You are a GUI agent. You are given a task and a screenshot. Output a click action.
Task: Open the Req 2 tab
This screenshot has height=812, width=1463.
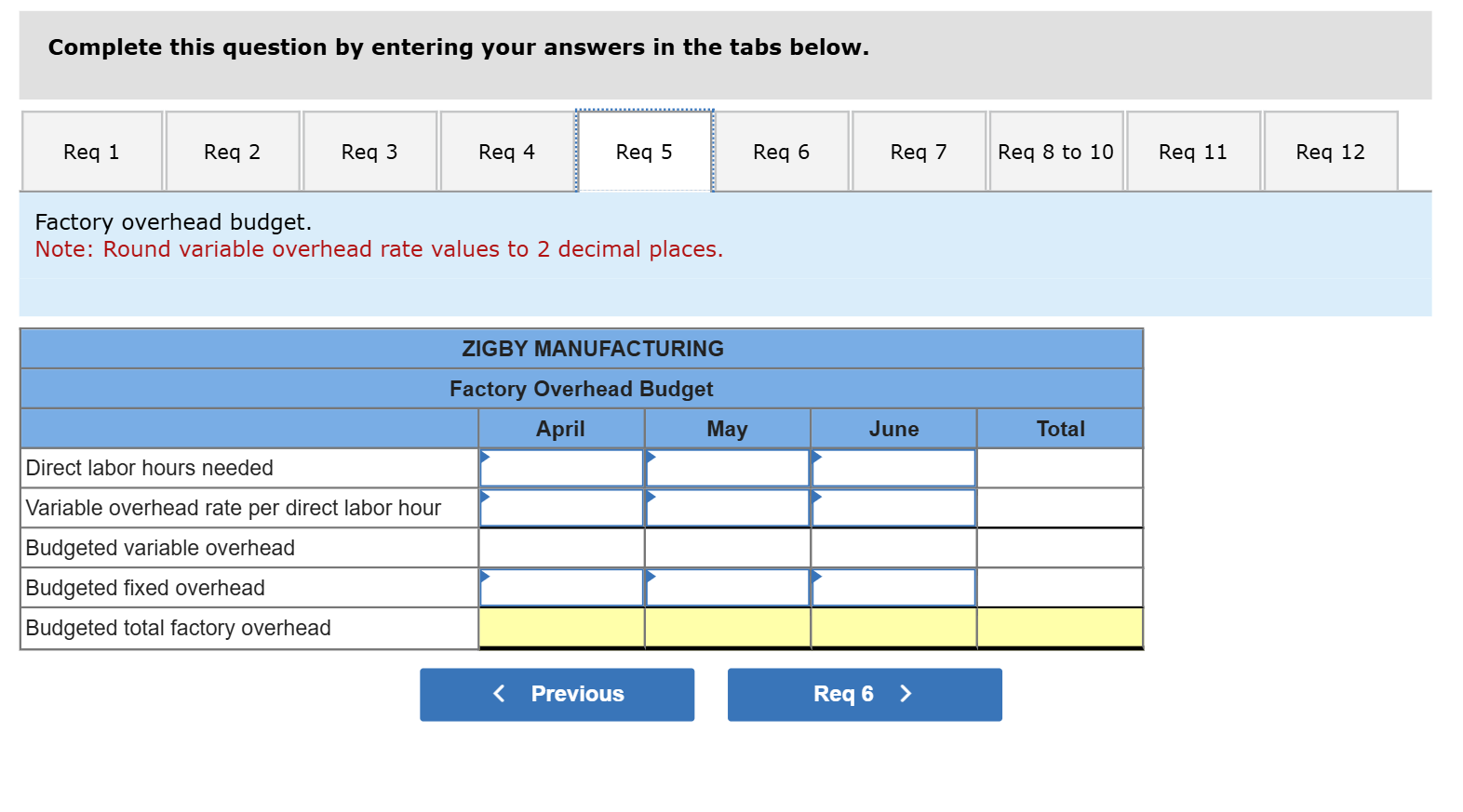[x=232, y=151]
